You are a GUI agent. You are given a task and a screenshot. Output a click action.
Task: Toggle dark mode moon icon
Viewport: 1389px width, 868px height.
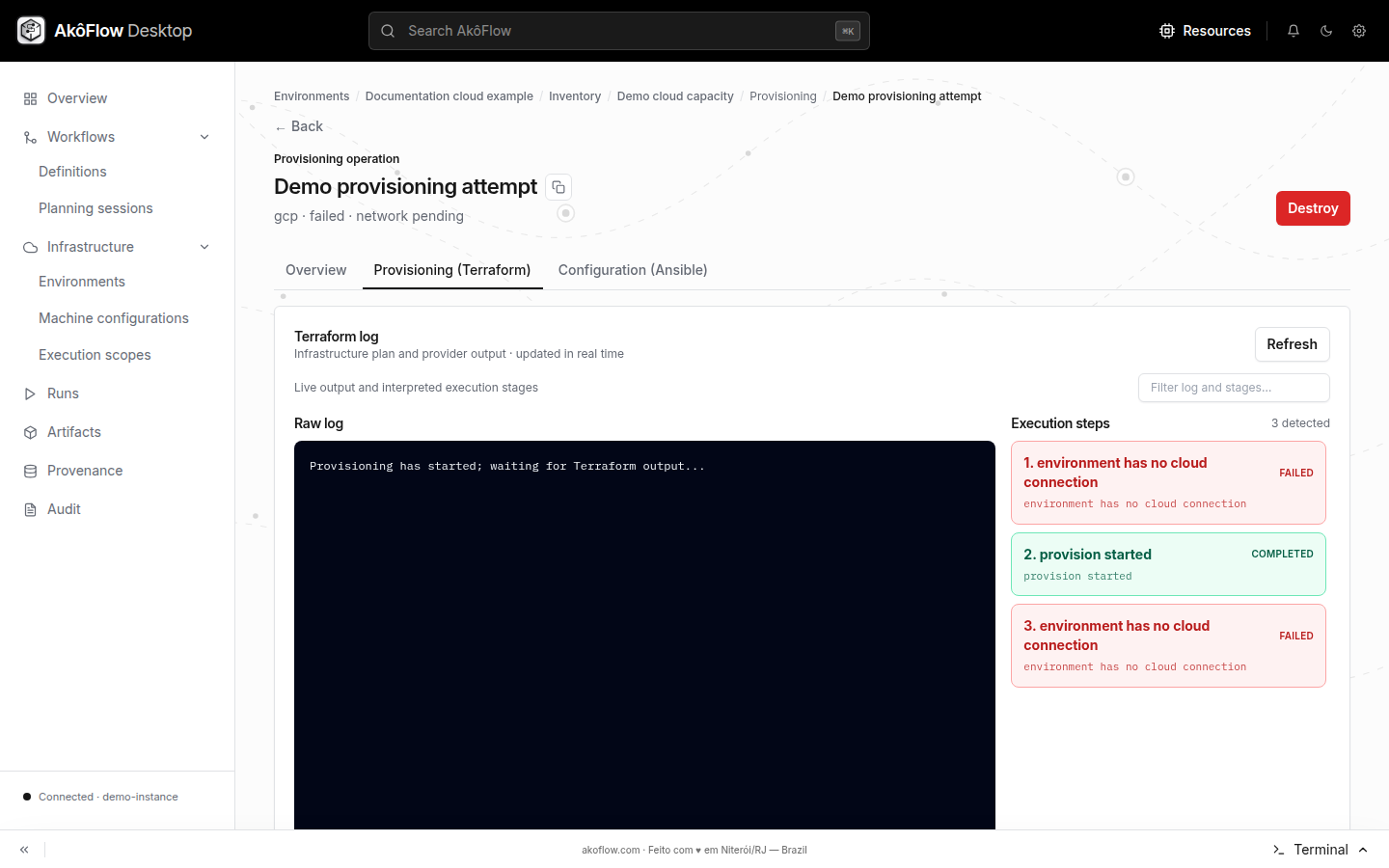pyautogui.click(x=1326, y=31)
